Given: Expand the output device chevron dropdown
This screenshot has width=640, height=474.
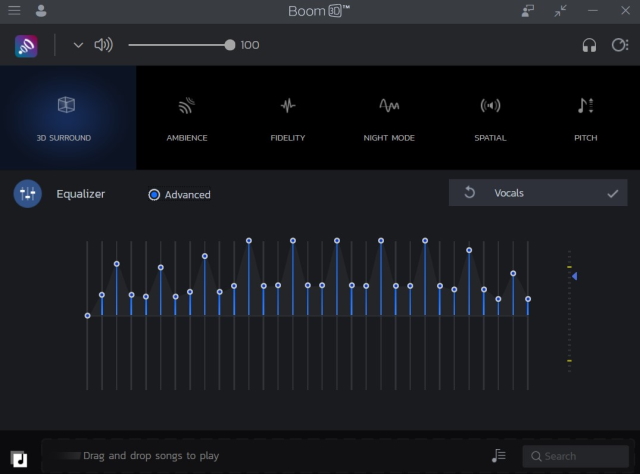Looking at the screenshot, I should (x=78, y=45).
